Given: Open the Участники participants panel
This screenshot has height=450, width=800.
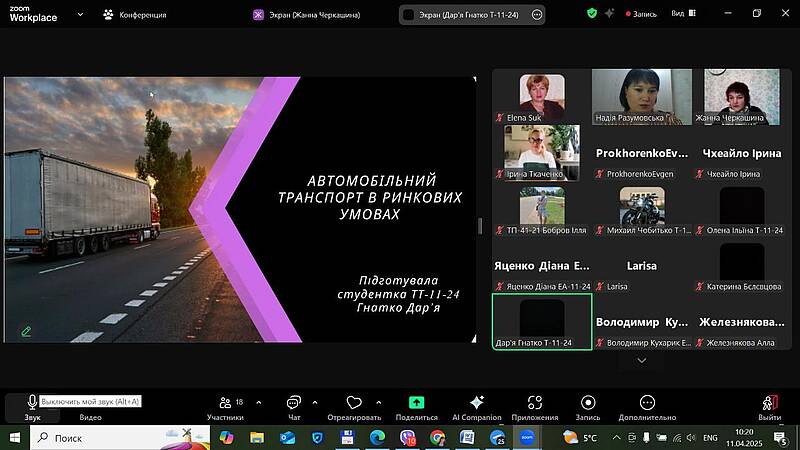Looking at the screenshot, I should [x=225, y=404].
